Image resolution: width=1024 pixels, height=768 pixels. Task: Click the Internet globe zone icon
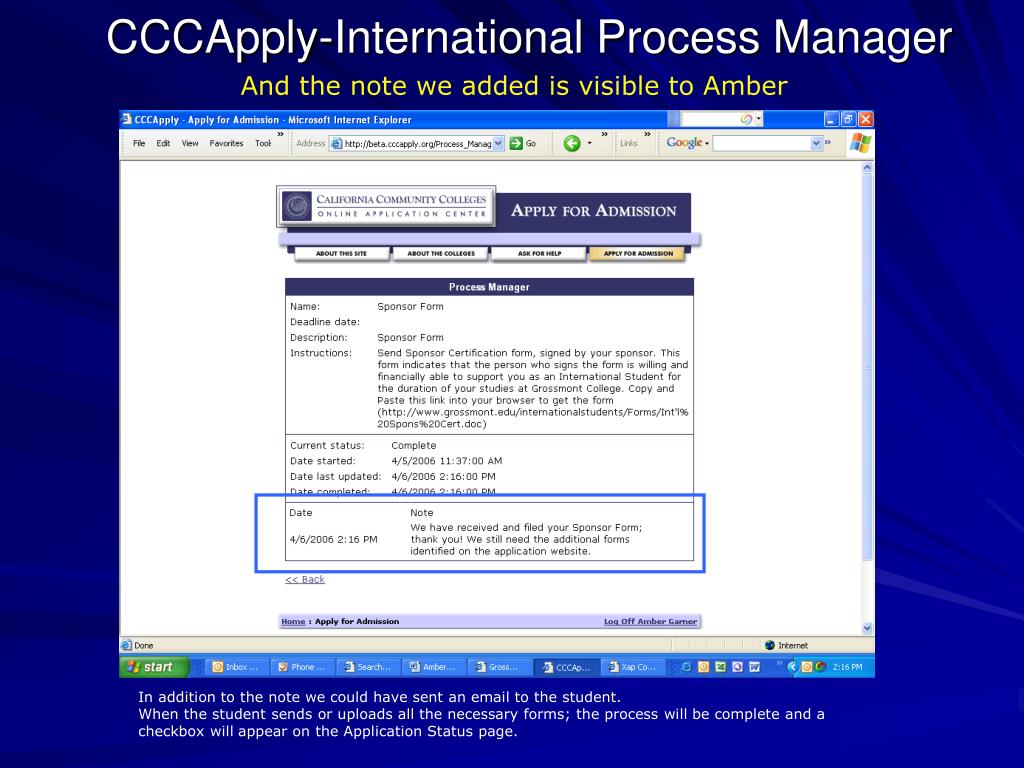(x=770, y=645)
